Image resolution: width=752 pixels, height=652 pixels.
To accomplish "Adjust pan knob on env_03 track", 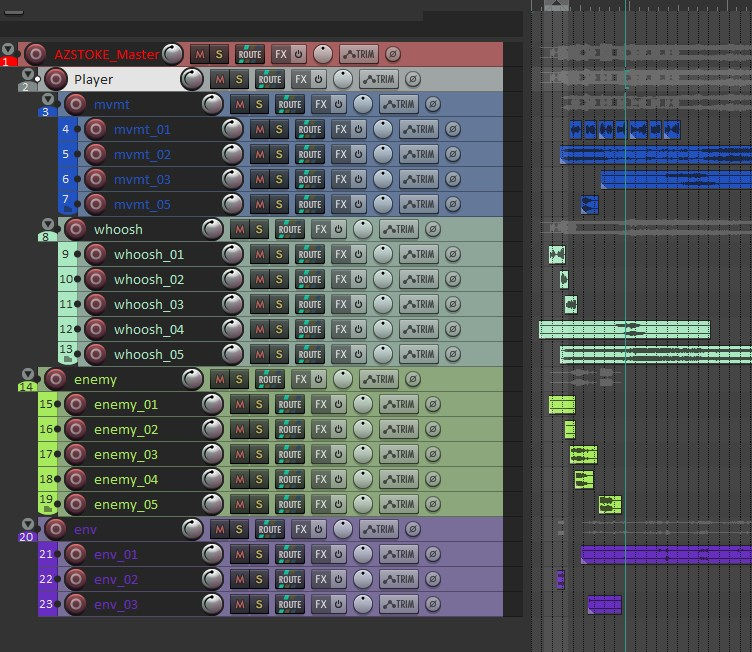I will tap(363, 604).
